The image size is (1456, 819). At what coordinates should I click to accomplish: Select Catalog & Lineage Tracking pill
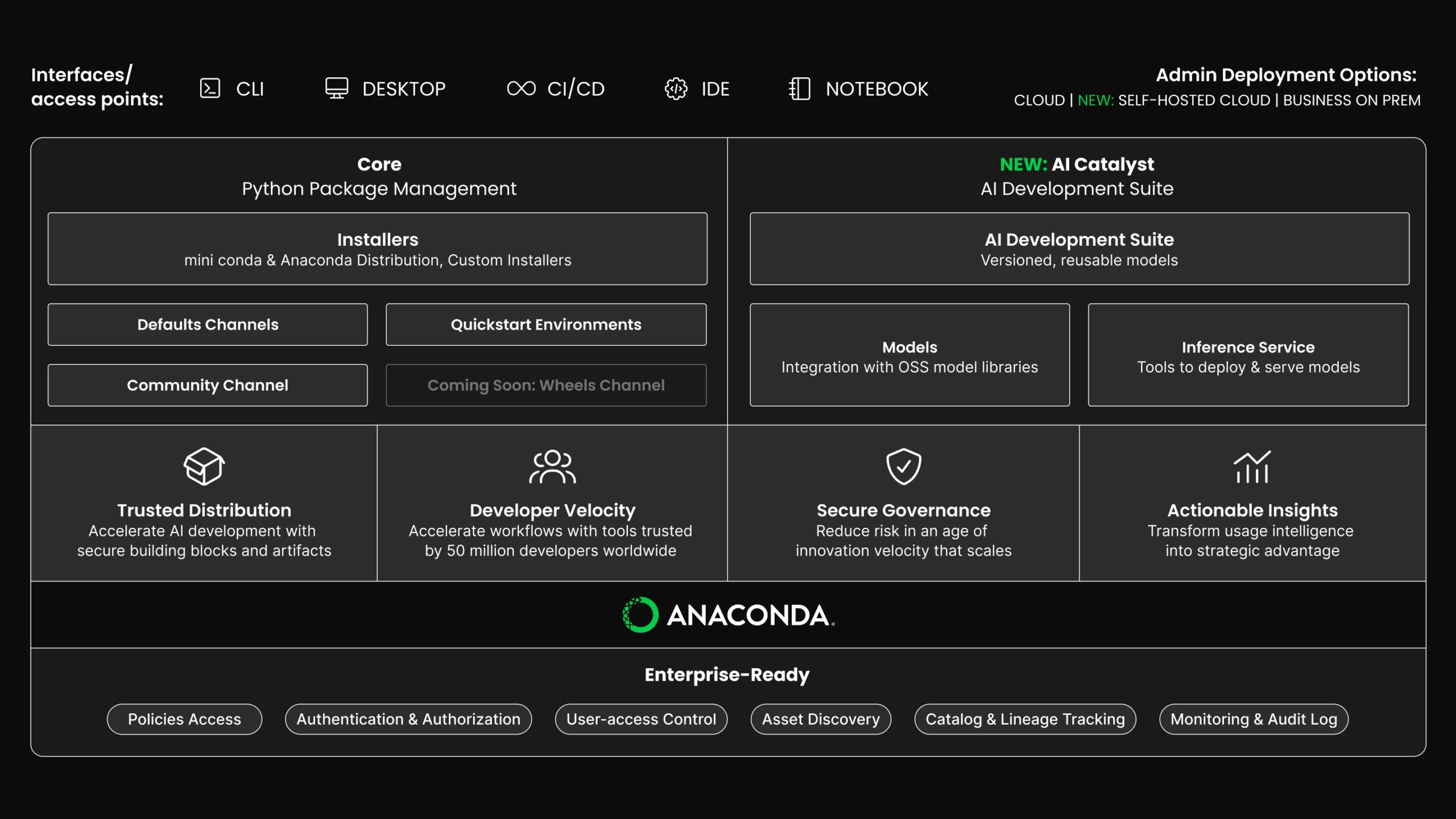(1025, 719)
